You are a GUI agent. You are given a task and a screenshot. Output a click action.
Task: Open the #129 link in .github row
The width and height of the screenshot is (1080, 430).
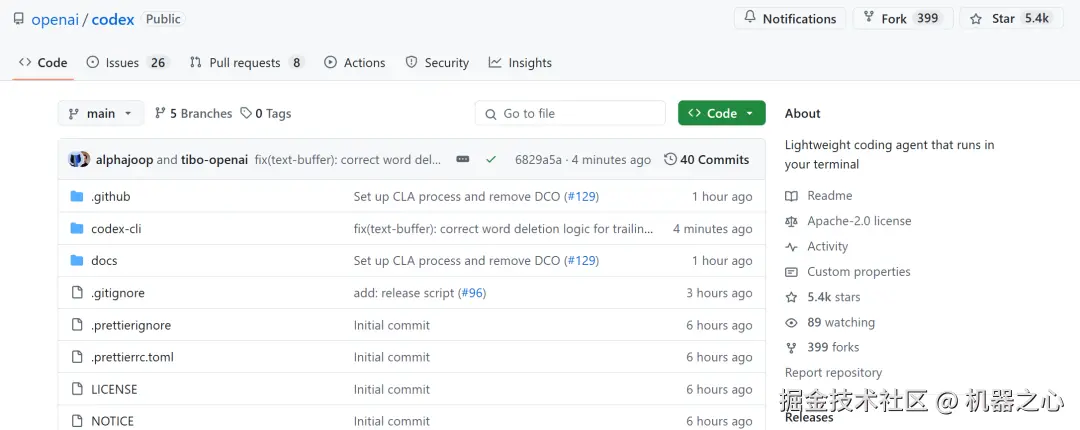(582, 196)
